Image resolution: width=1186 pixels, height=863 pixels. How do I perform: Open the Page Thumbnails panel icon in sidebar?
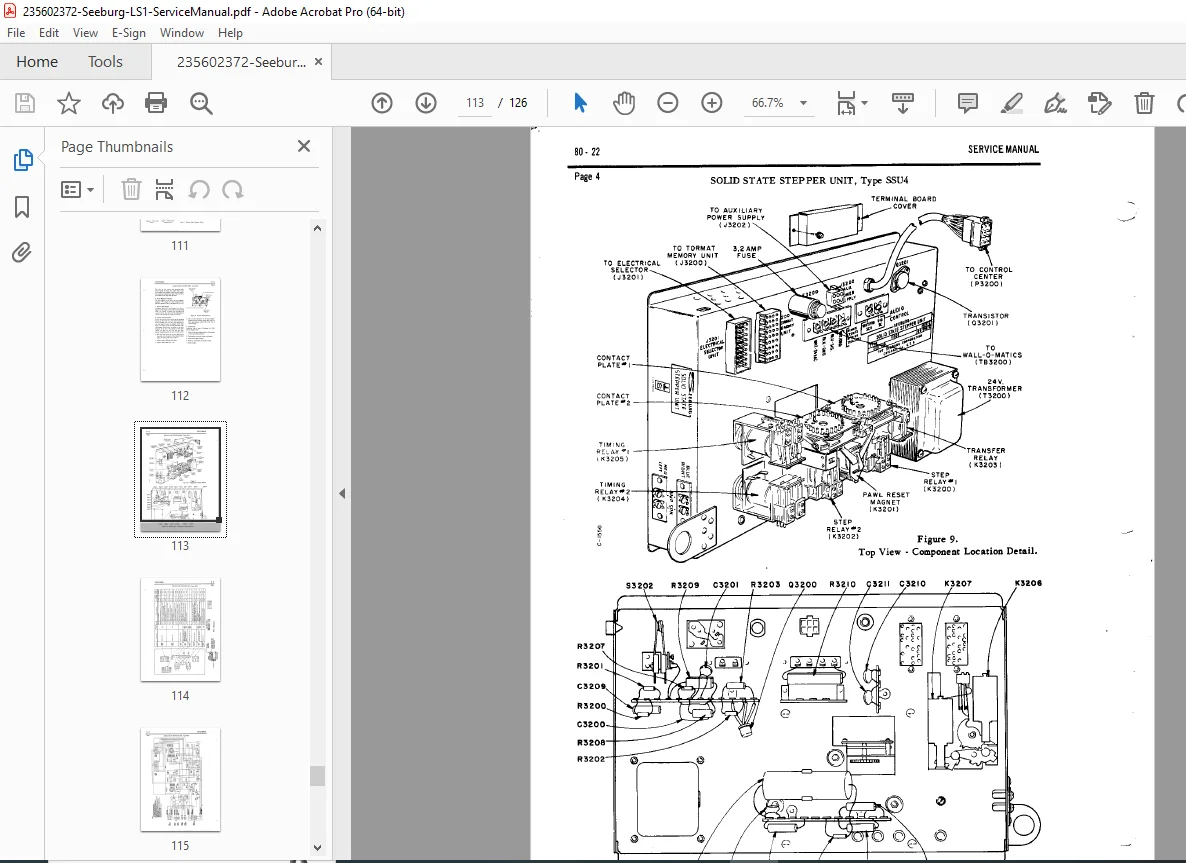[23, 160]
